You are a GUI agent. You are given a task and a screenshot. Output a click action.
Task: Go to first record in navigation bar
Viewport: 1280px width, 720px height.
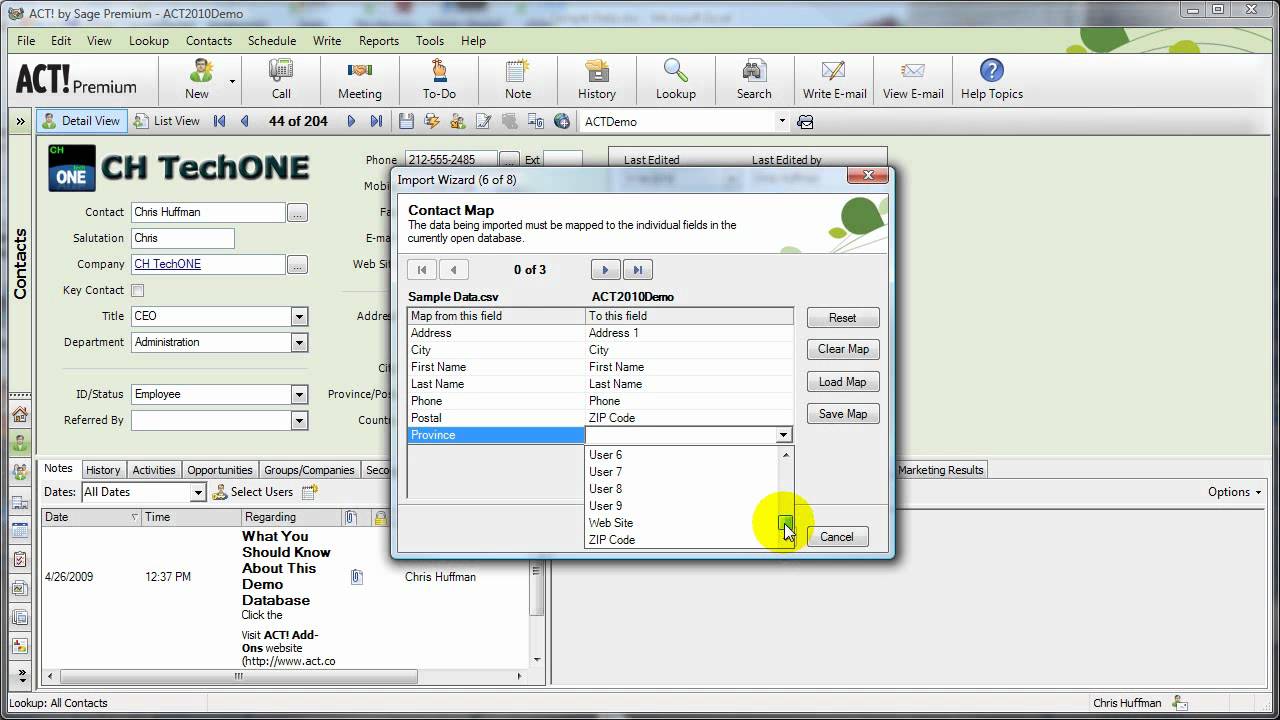(220, 121)
